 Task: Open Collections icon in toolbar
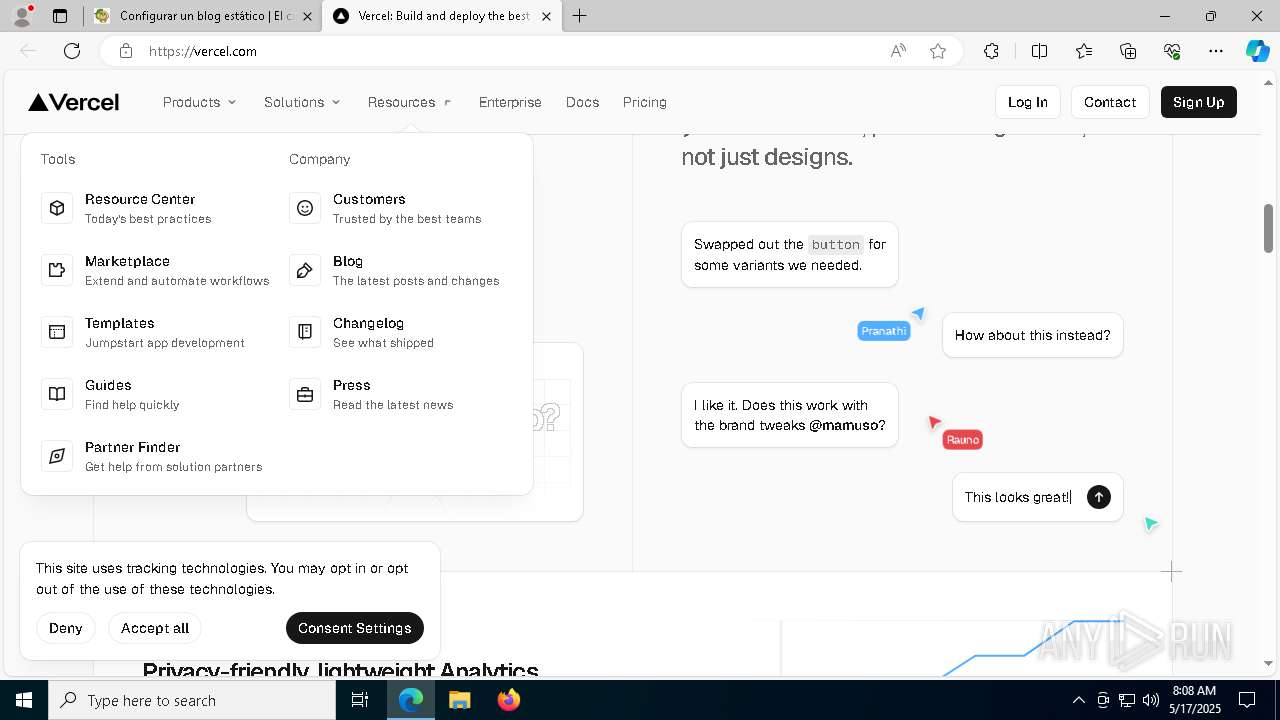pos(1128,51)
